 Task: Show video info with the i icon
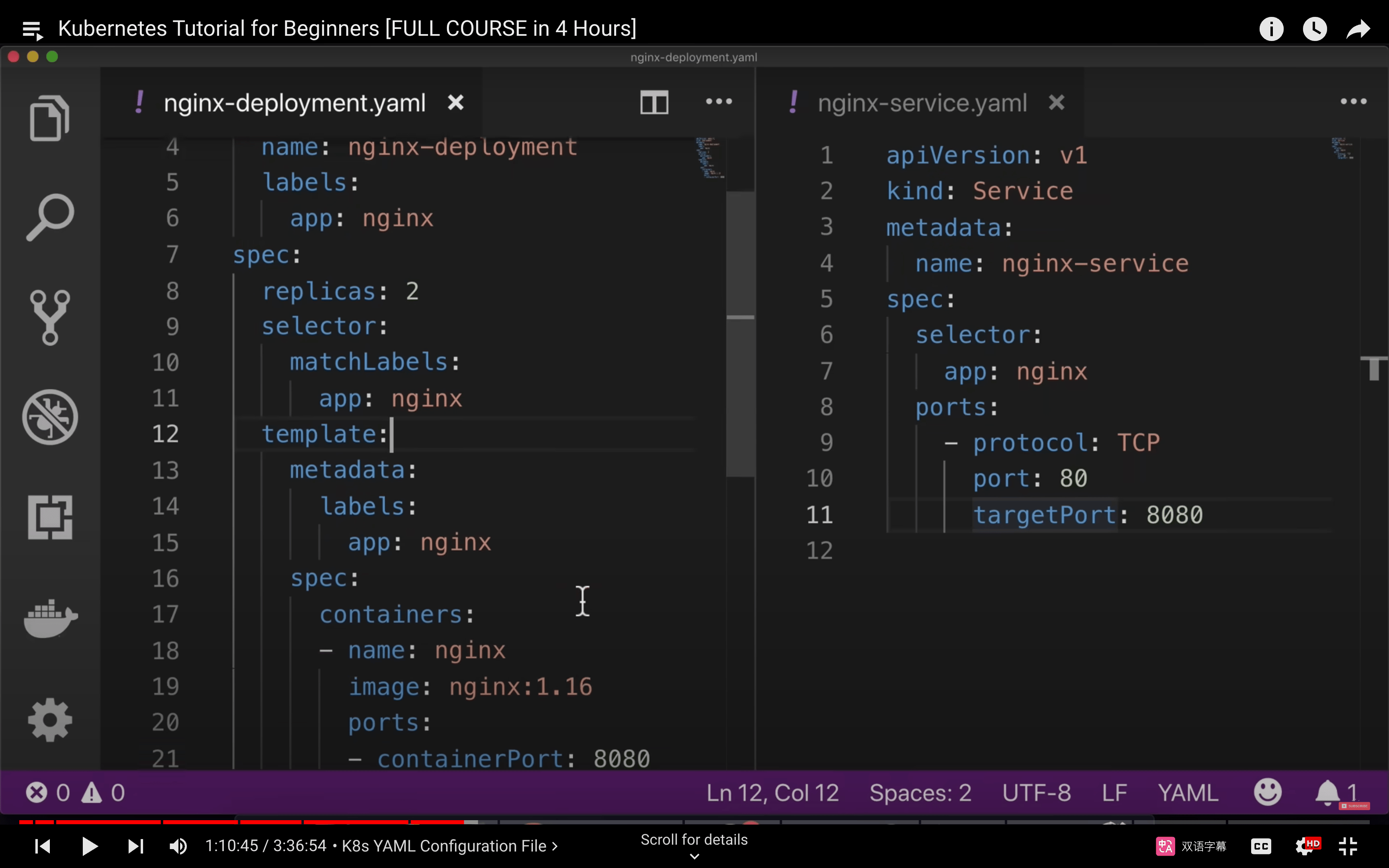pos(1271,29)
